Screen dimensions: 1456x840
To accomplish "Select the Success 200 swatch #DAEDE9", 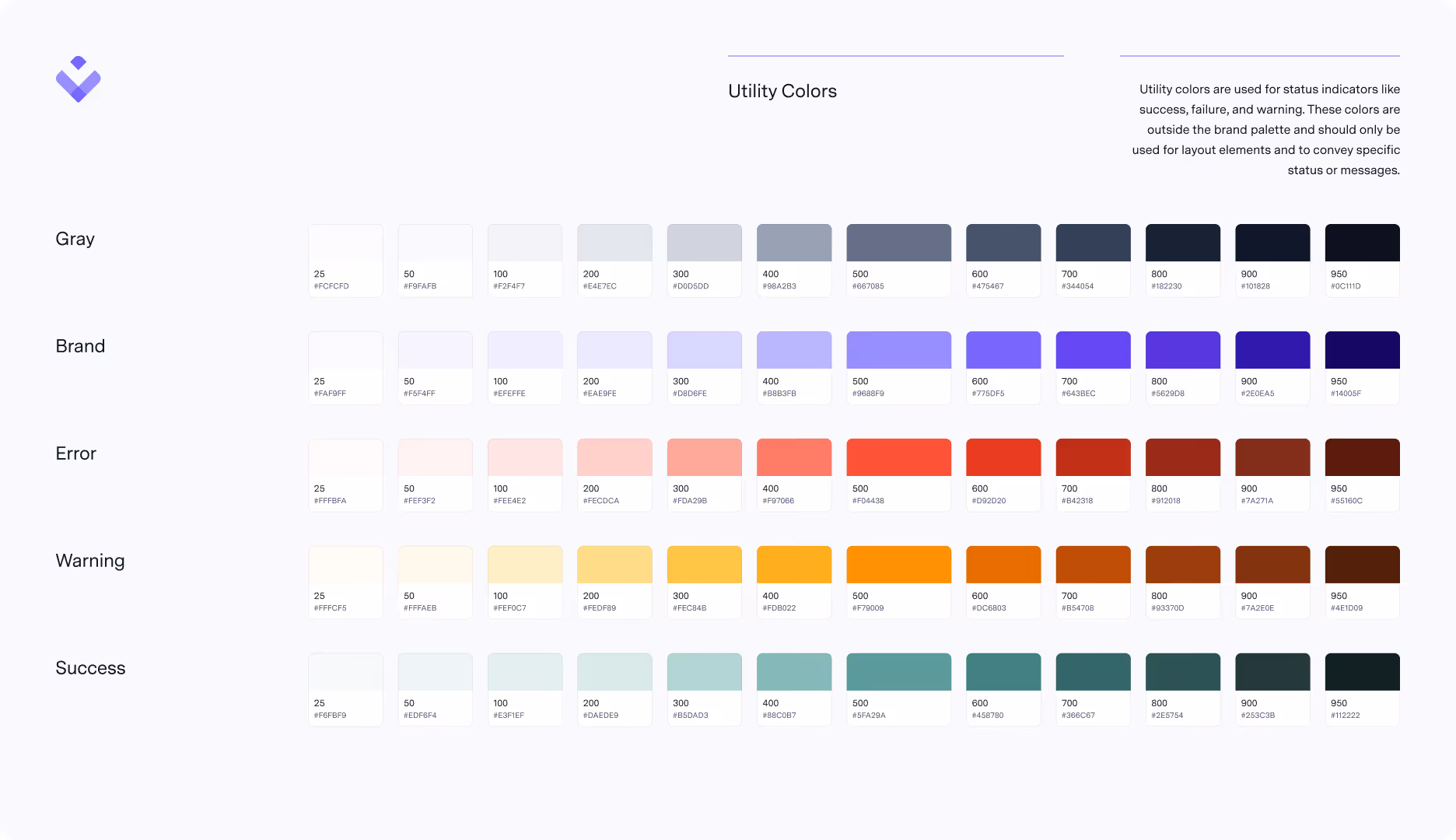I will pyautogui.click(x=614, y=690).
